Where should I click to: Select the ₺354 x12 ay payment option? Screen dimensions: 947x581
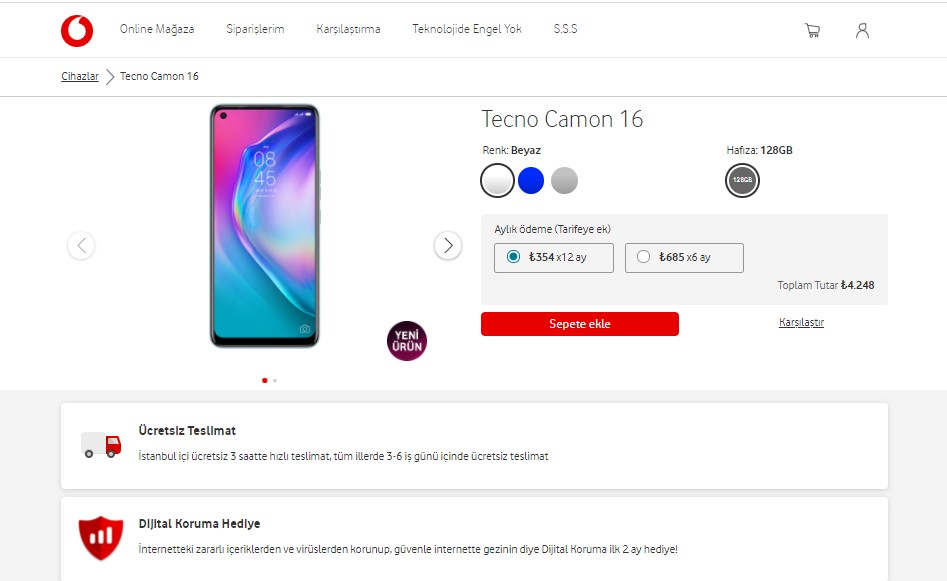coord(554,258)
